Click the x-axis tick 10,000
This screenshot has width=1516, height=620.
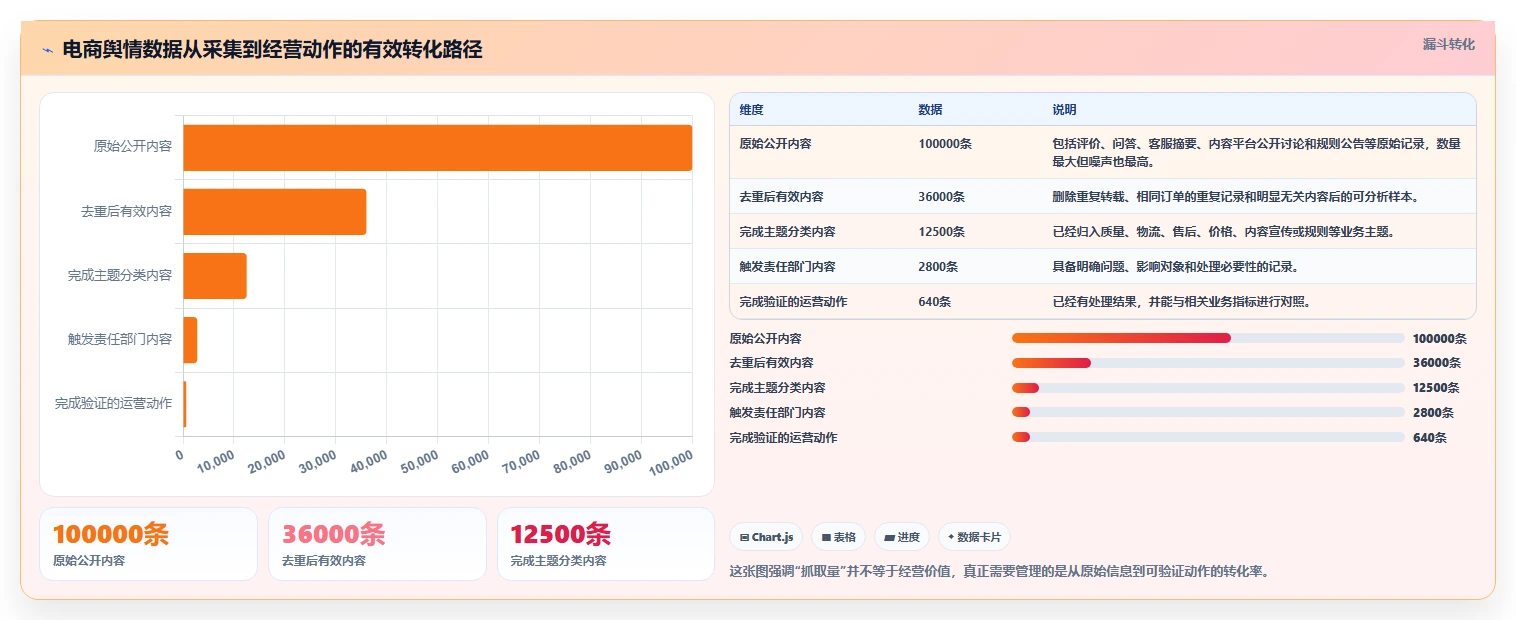coord(216,461)
